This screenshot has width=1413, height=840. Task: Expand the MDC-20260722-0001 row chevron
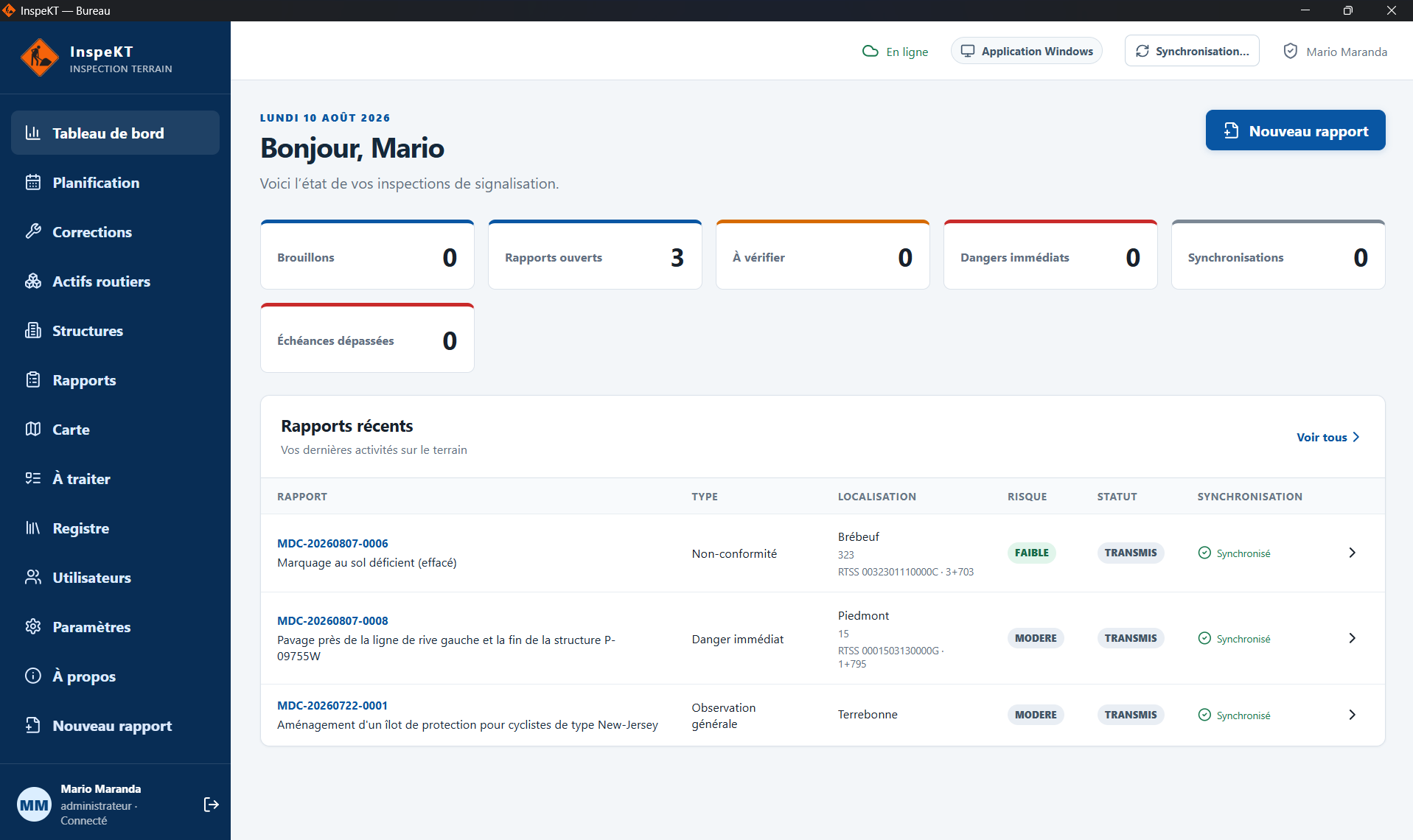pos(1352,715)
